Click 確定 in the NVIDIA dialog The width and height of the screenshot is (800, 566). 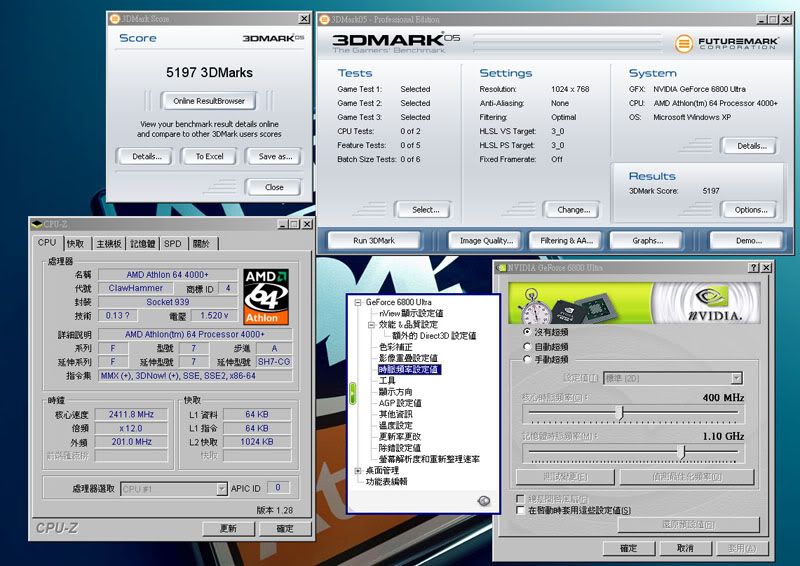pos(629,548)
